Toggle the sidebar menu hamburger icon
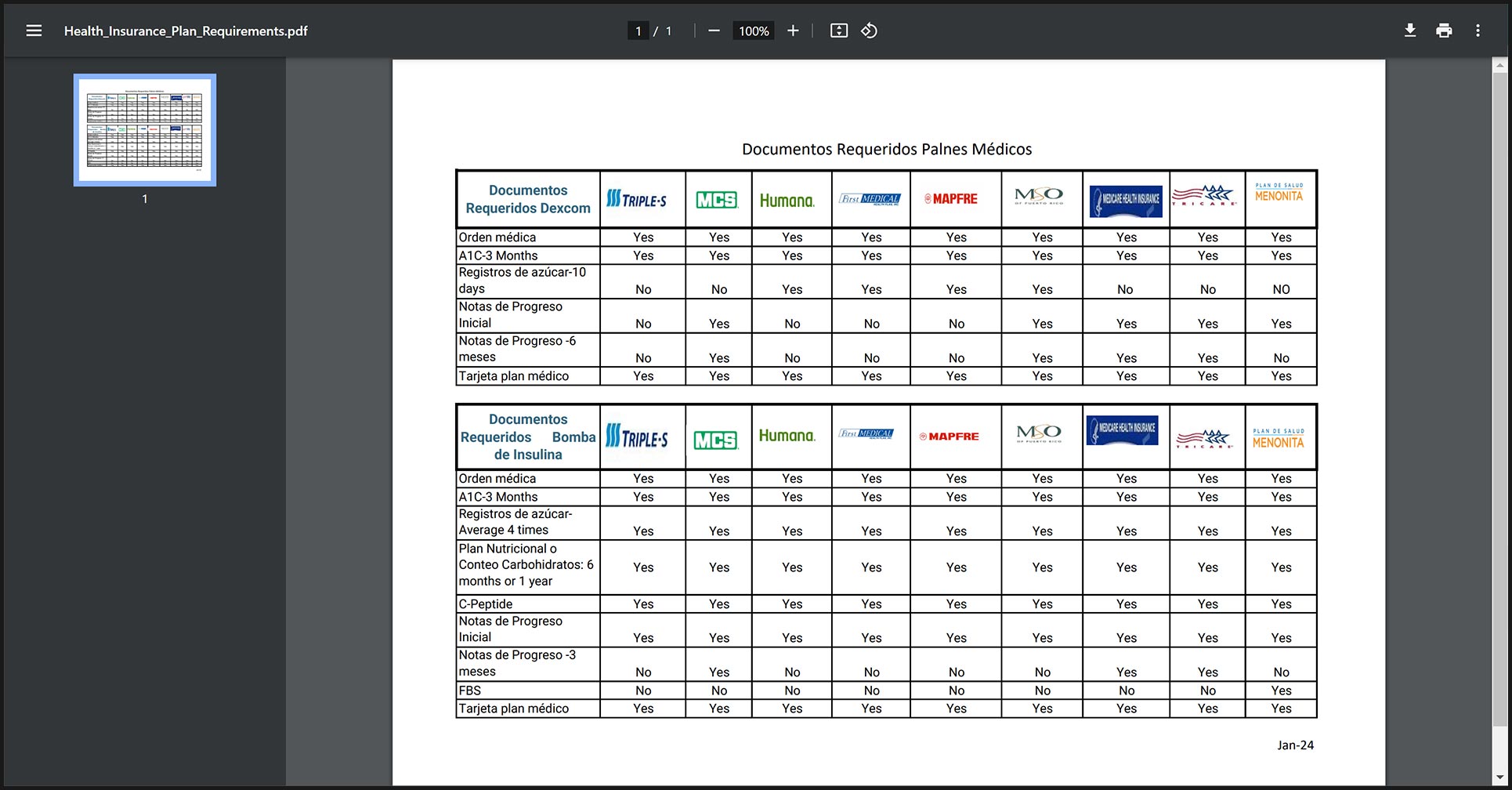 (x=34, y=31)
